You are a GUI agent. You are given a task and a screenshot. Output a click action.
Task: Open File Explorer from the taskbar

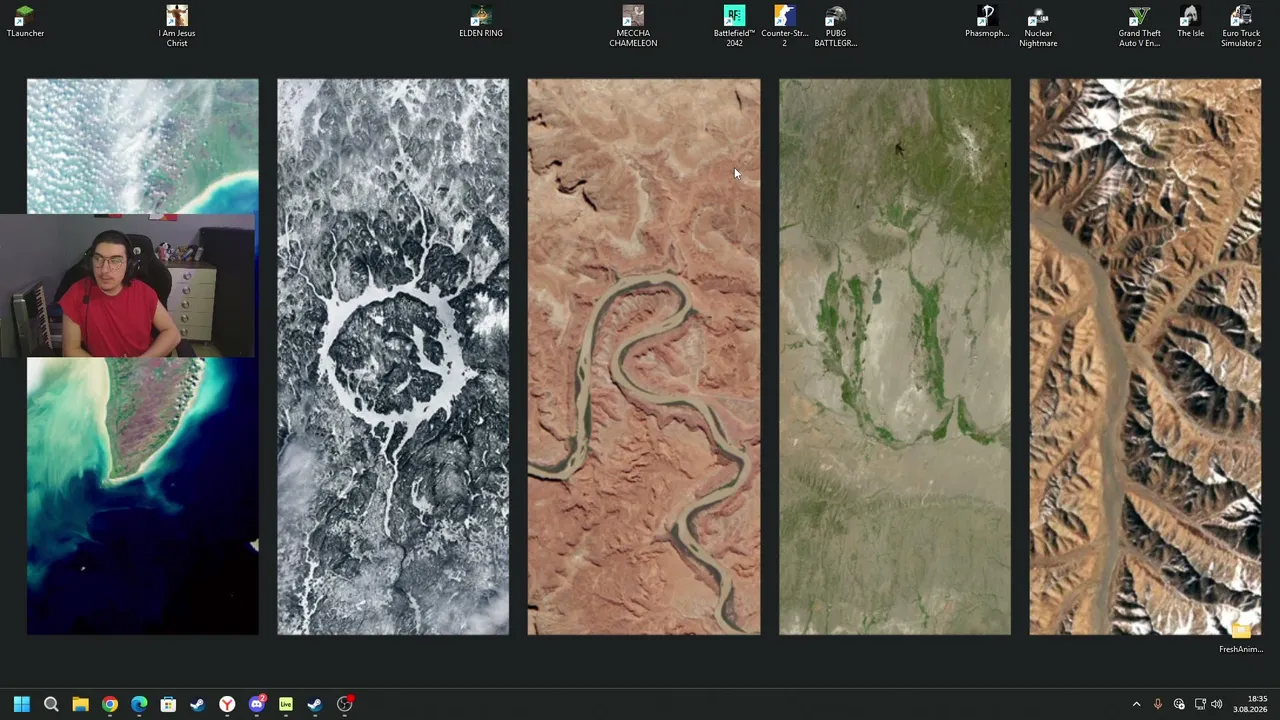click(80, 704)
